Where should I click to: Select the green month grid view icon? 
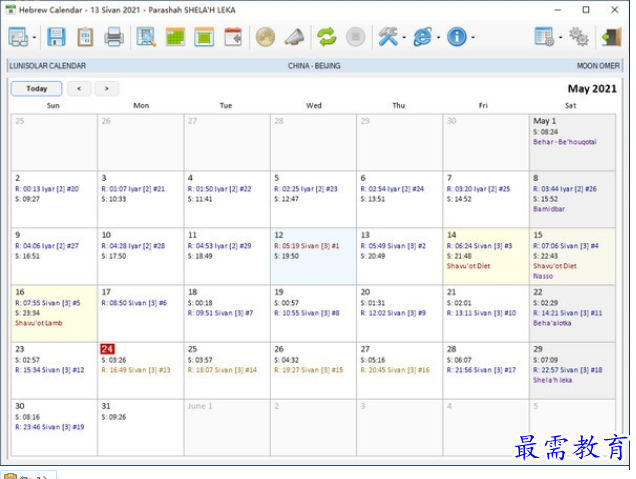coord(175,37)
